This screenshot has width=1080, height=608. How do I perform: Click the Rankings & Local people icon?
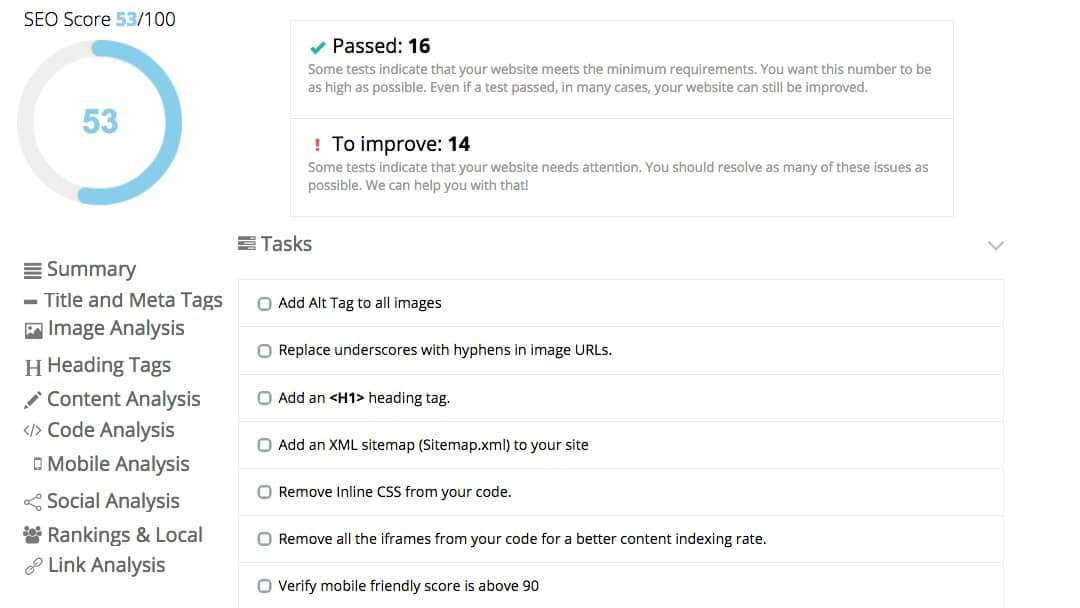(x=32, y=534)
